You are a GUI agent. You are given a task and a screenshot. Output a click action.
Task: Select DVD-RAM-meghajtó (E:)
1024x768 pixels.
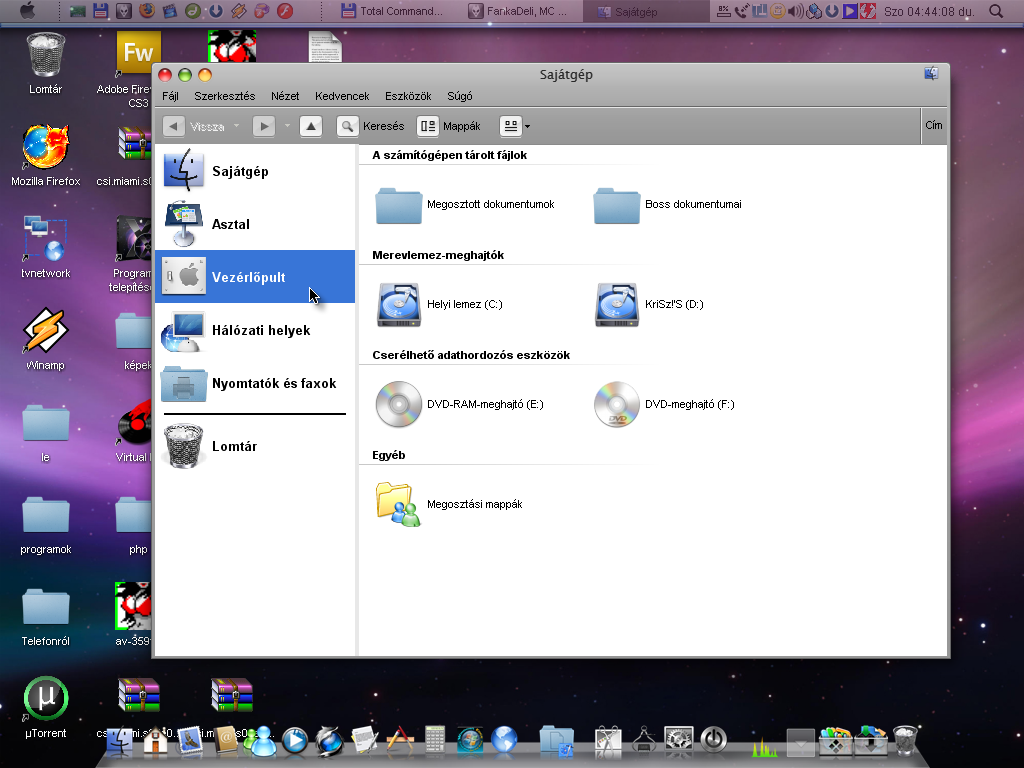tap(460, 404)
